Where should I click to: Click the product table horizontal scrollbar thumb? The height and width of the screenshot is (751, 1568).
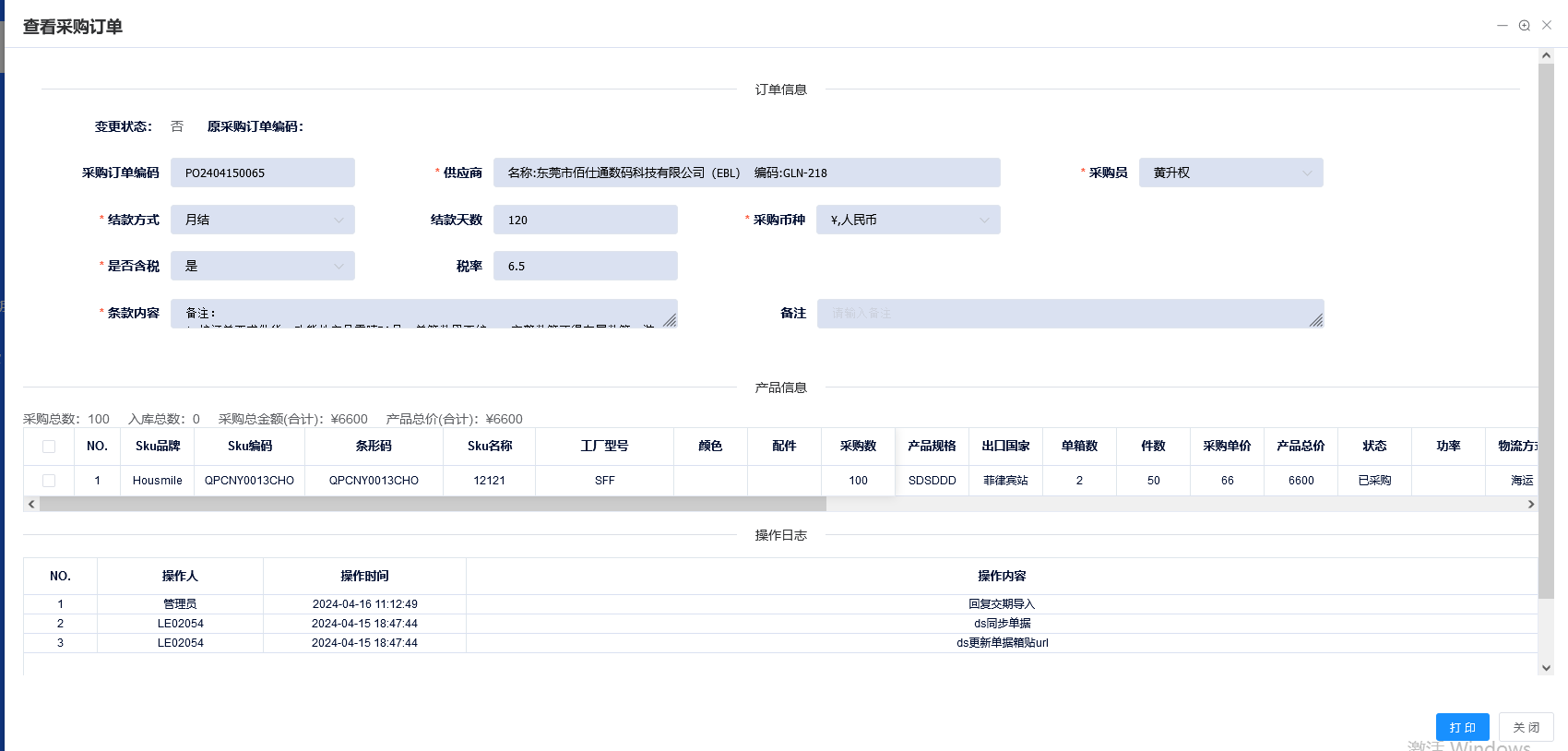point(433,505)
